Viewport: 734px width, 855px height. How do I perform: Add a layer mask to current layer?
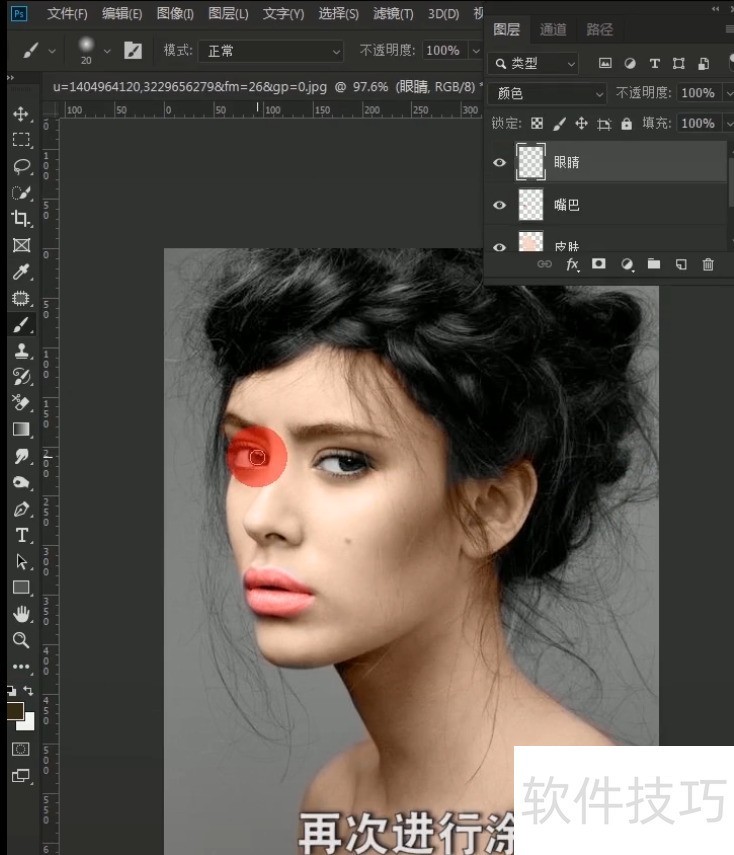click(599, 264)
